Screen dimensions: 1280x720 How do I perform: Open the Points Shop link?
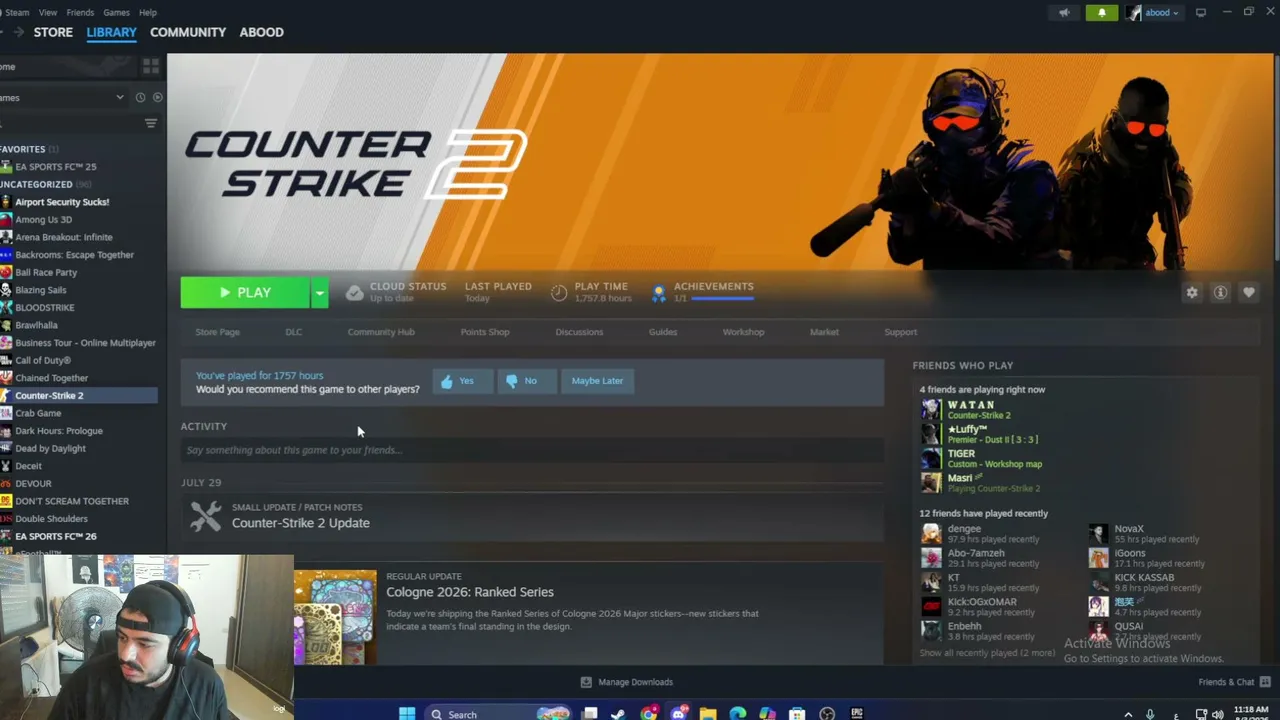pyautogui.click(x=485, y=332)
